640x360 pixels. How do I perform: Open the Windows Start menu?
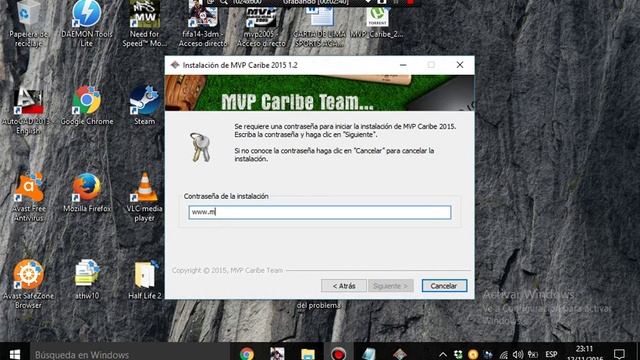[x=14, y=353]
